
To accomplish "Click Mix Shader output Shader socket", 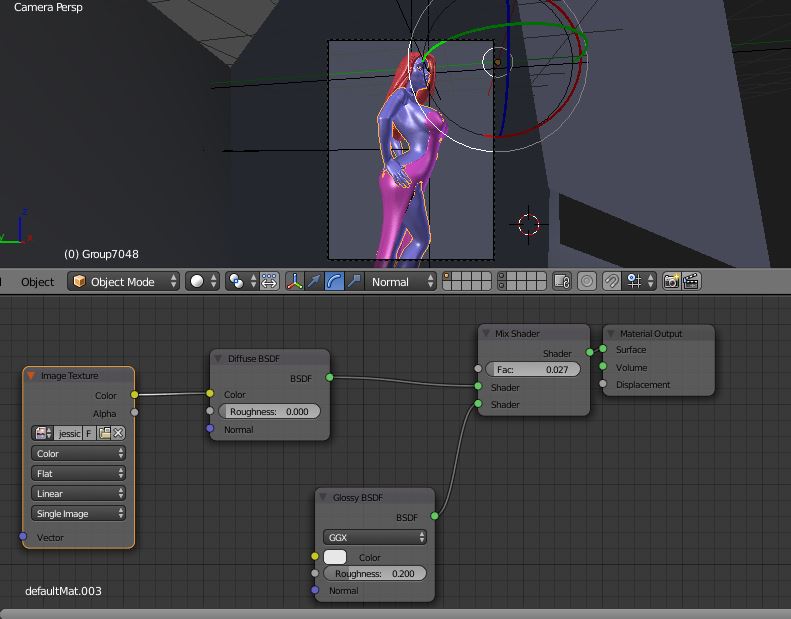I will [590, 352].
